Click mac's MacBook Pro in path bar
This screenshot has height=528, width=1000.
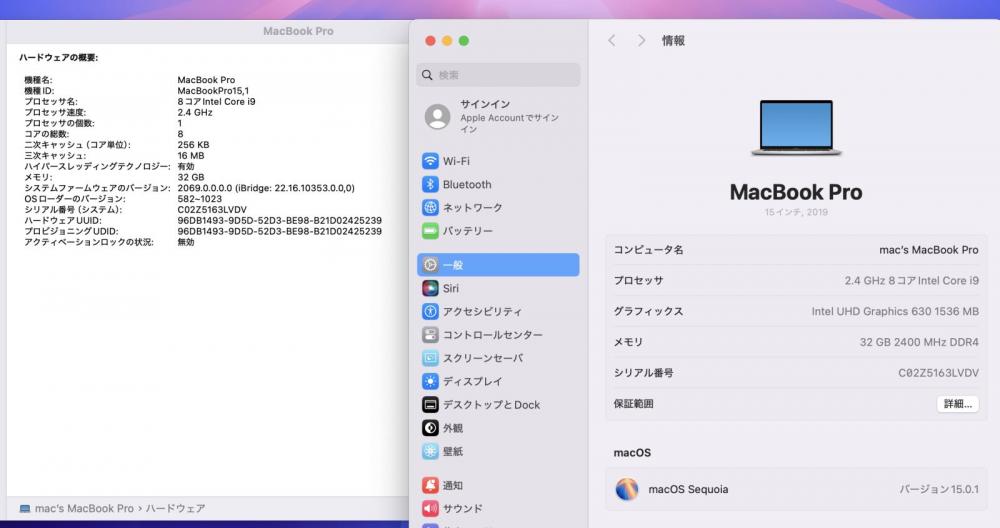coord(84,508)
